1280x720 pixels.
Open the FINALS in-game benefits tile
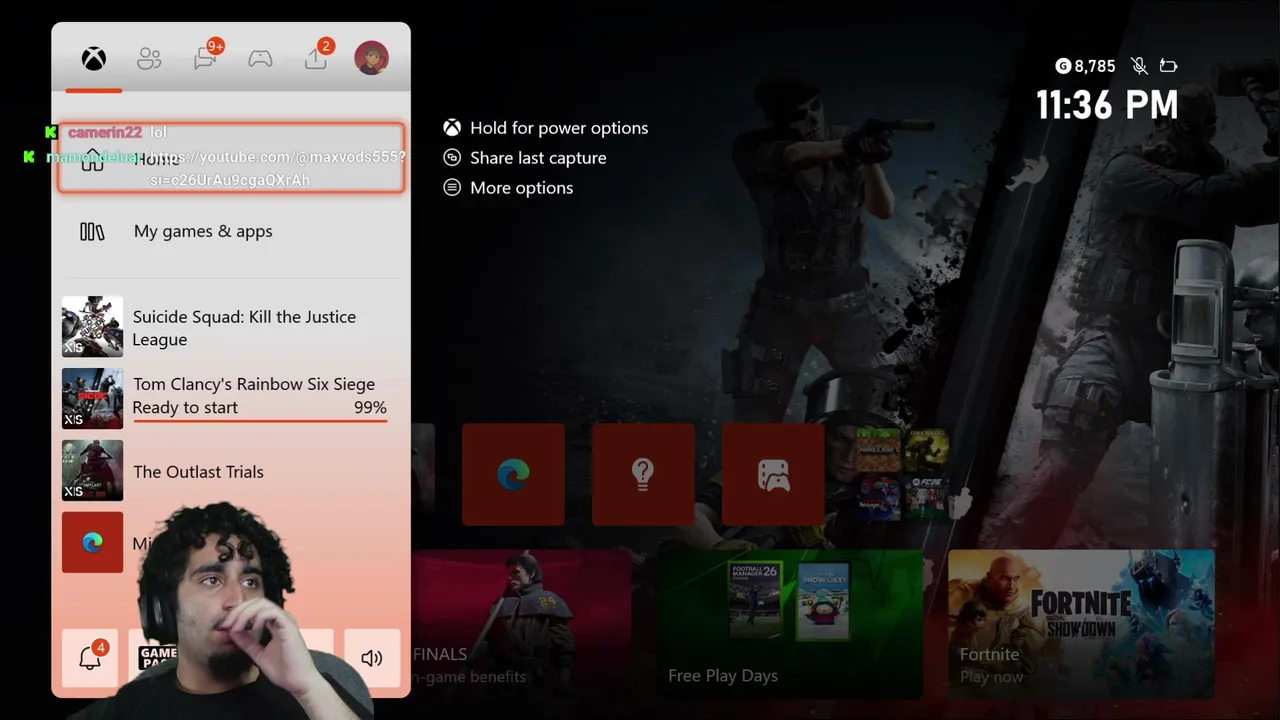click(x=522, y=623)
